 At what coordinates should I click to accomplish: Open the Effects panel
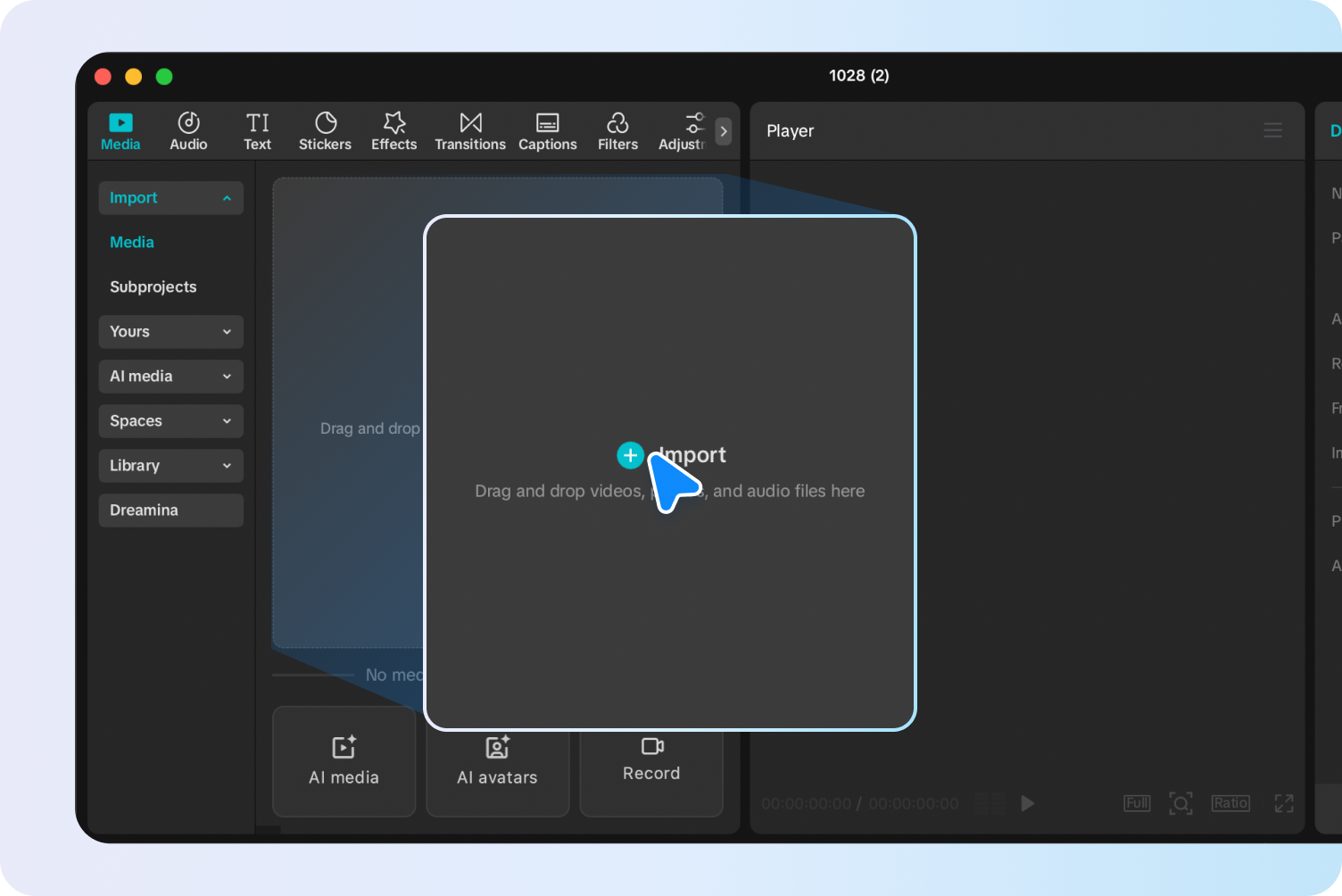(393, 130)
